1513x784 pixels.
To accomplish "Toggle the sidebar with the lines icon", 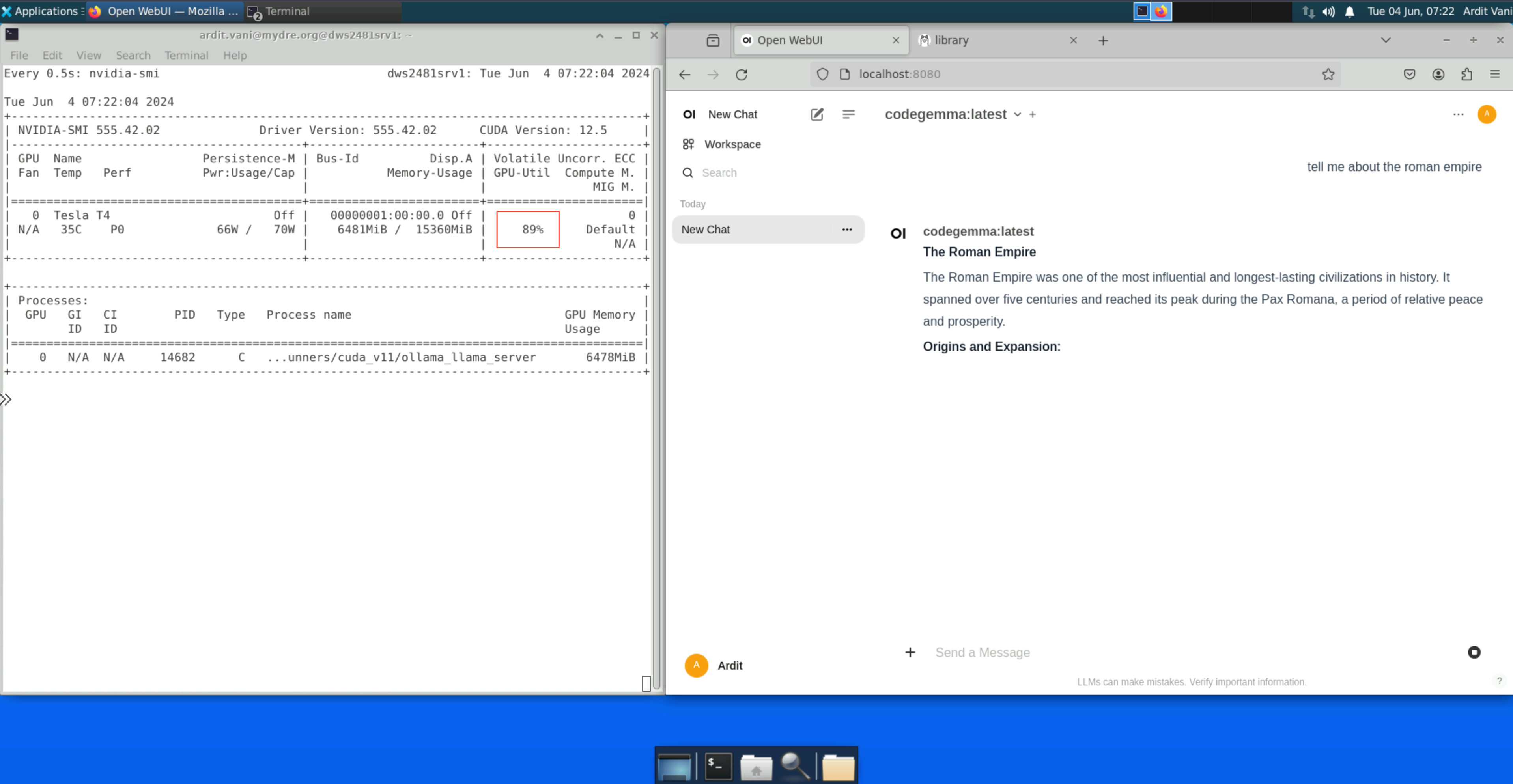I will tap(848, 114).
